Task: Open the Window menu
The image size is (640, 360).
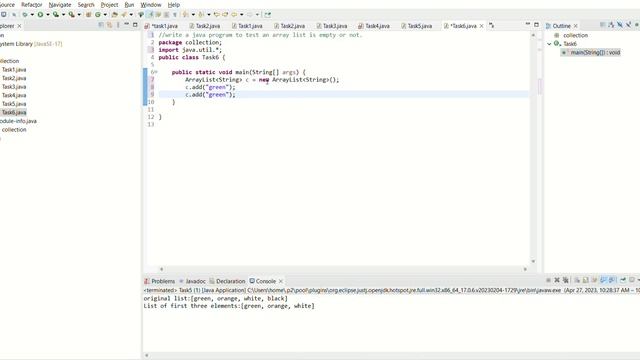Action: tap(151, 4)
